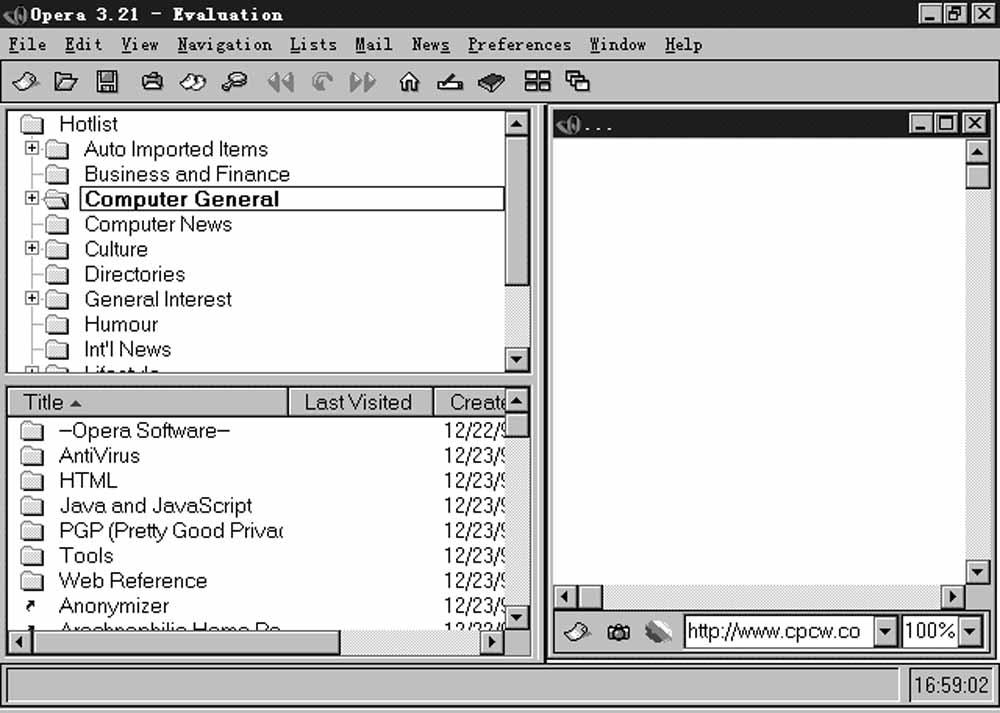Open the Lists menu
This screenshot has width=1000, height=713.
[313, 45]
